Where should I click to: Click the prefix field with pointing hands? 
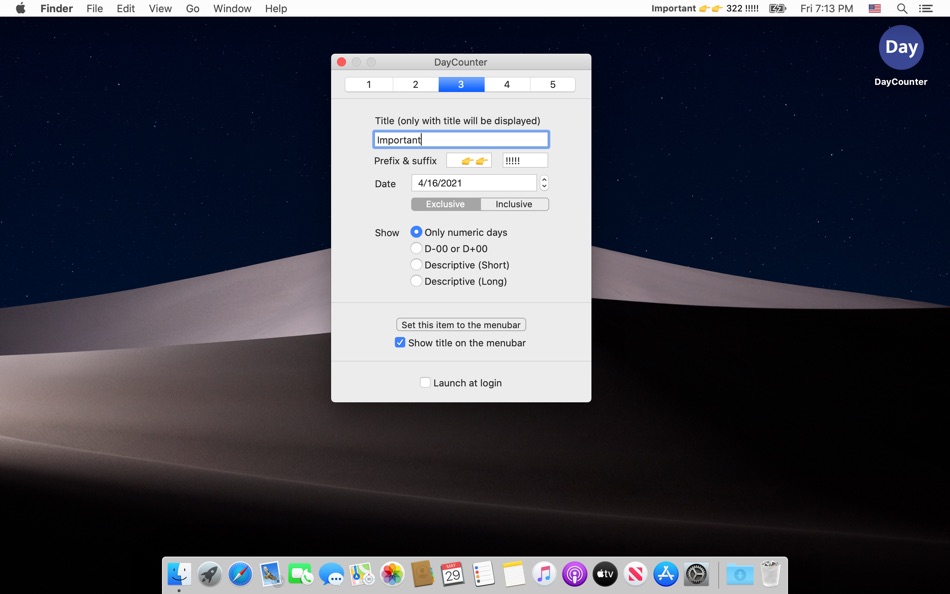(469, 161)
